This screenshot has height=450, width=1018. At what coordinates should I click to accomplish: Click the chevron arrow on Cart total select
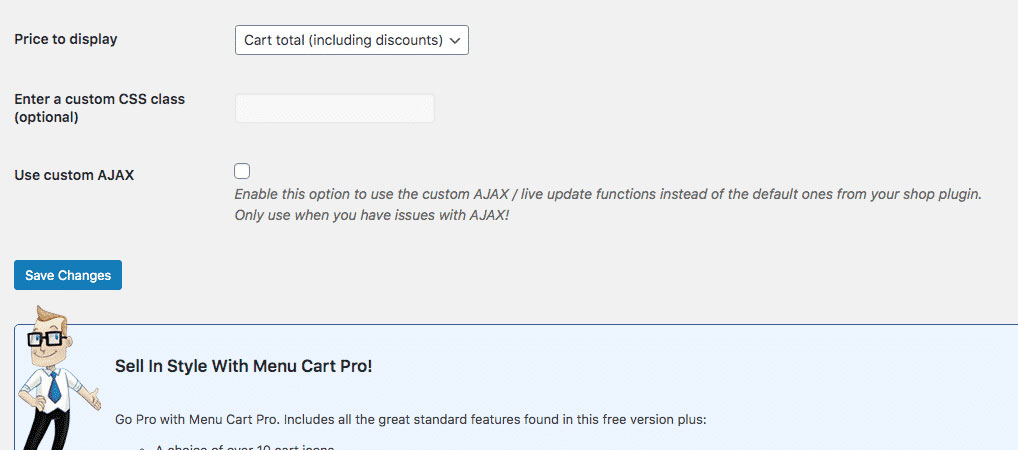[x=456, y=41]
